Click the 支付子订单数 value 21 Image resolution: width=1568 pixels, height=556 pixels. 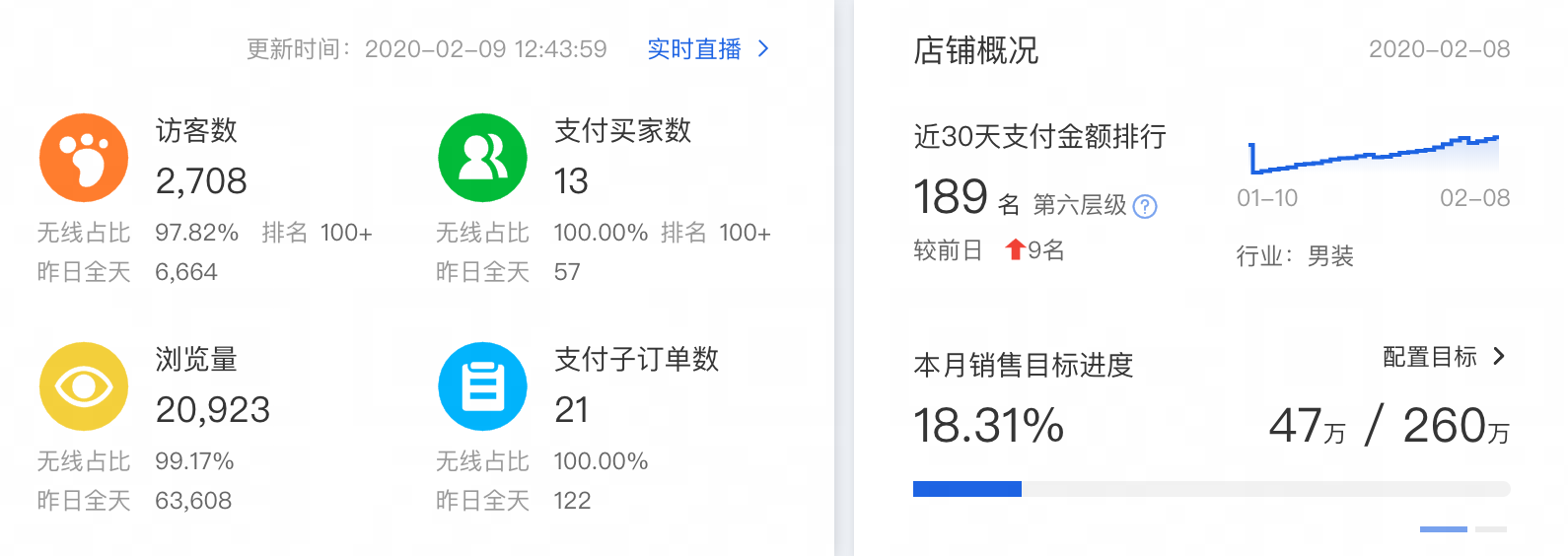click(x=572, y=410)
